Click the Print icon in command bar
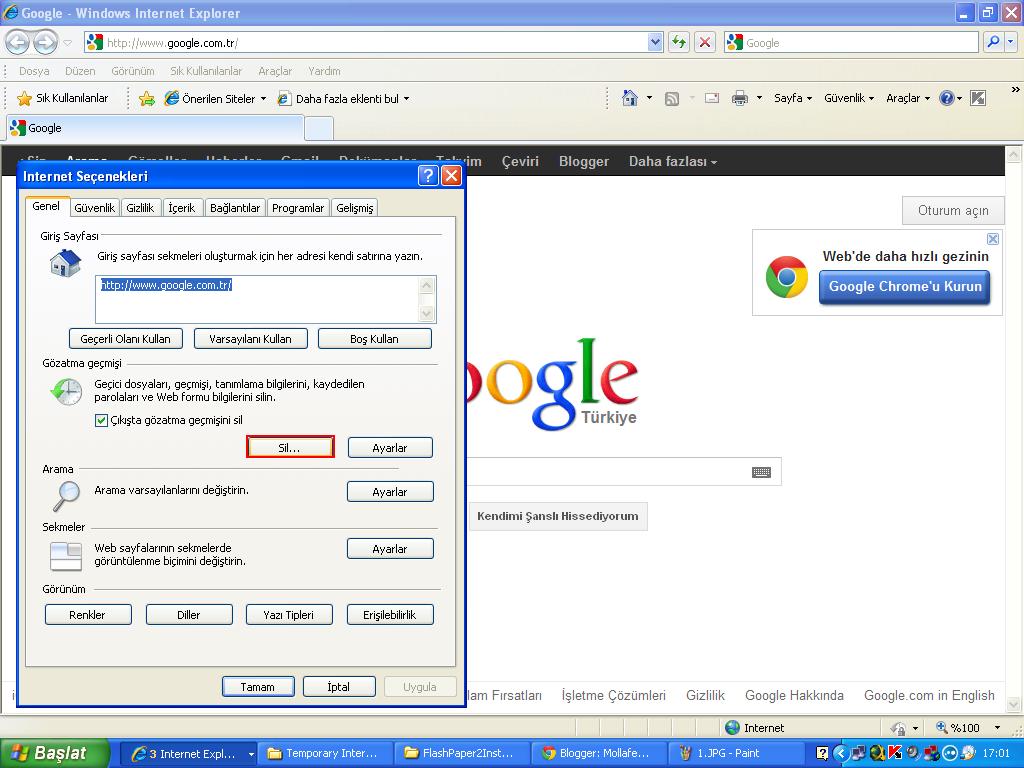 (740, 98)
